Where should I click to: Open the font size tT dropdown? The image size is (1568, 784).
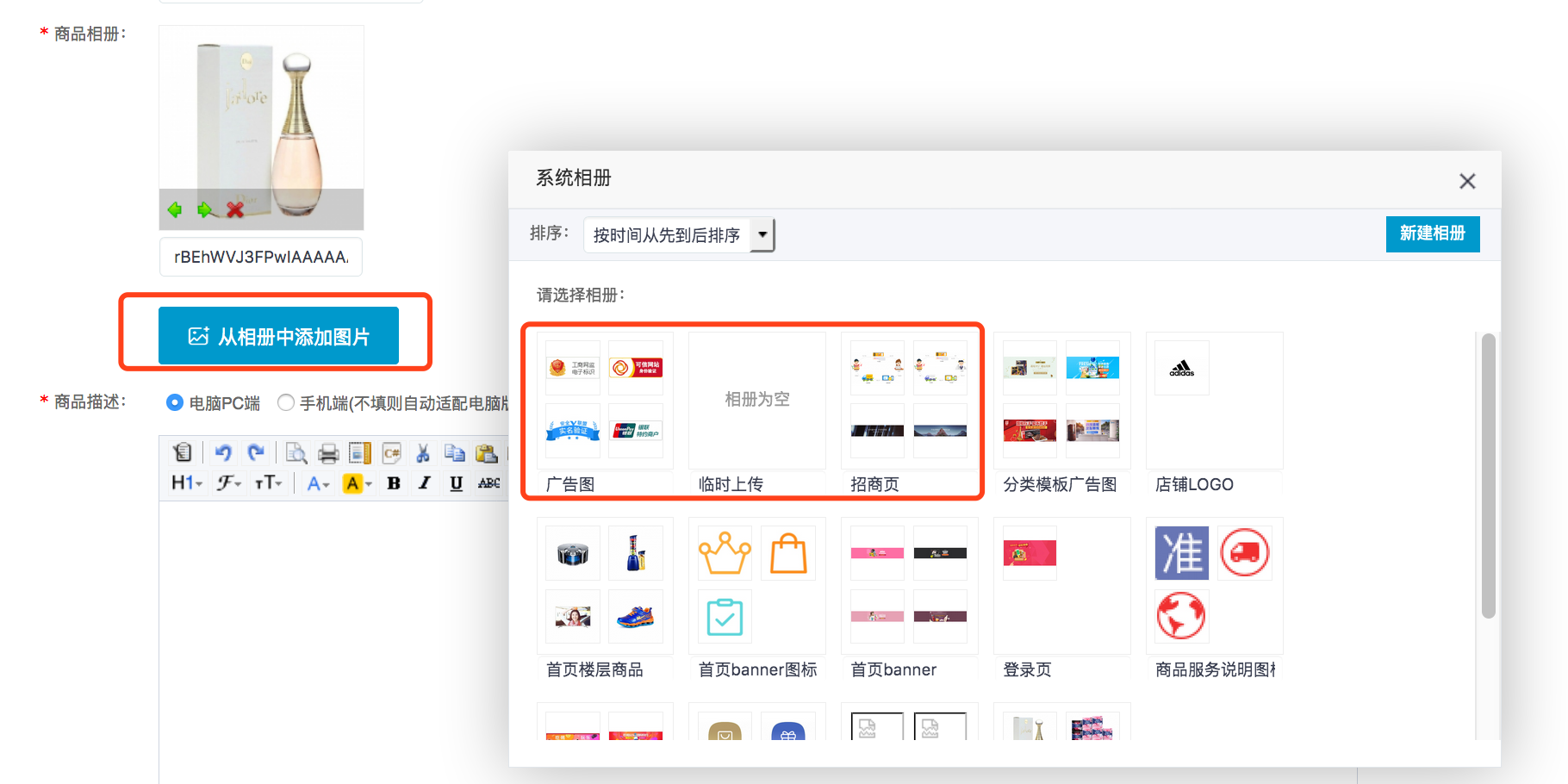(x=268, y=483)
